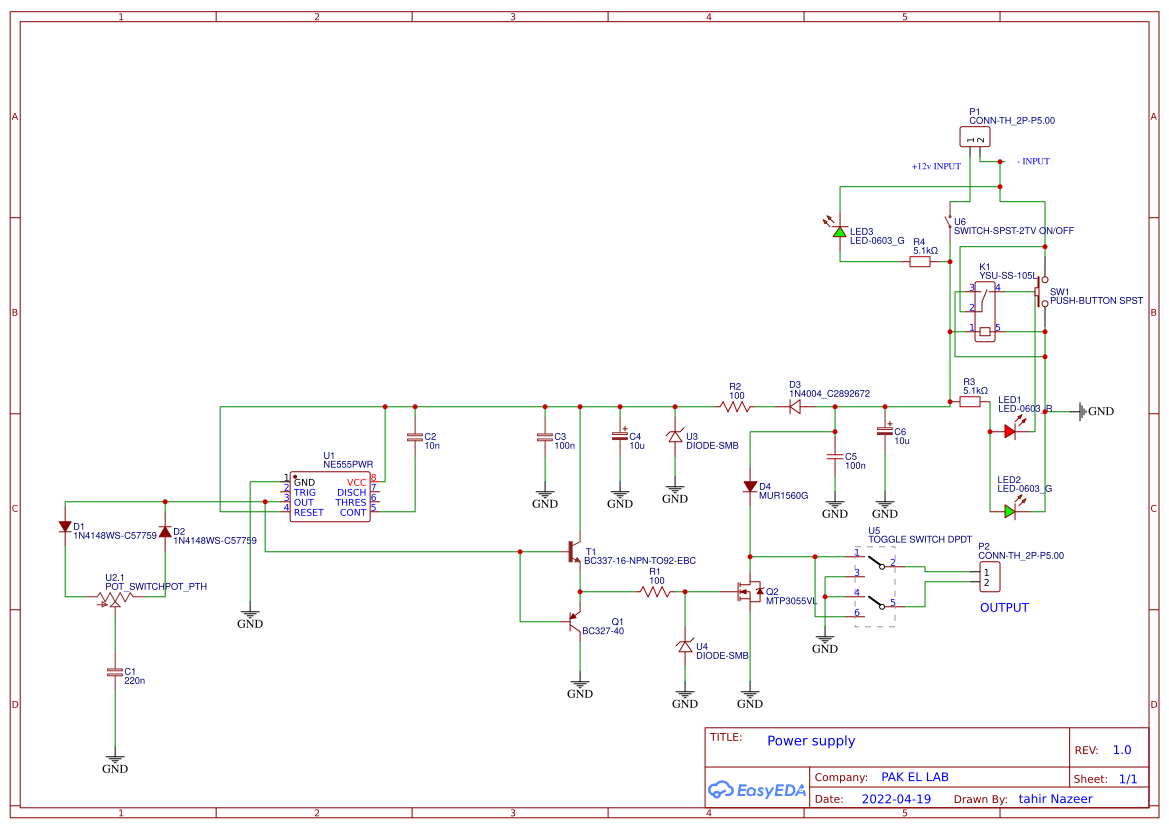The image size is (1169, 828).
Task: Click the SW1 push-button SPST
Action: [1039, 293]
